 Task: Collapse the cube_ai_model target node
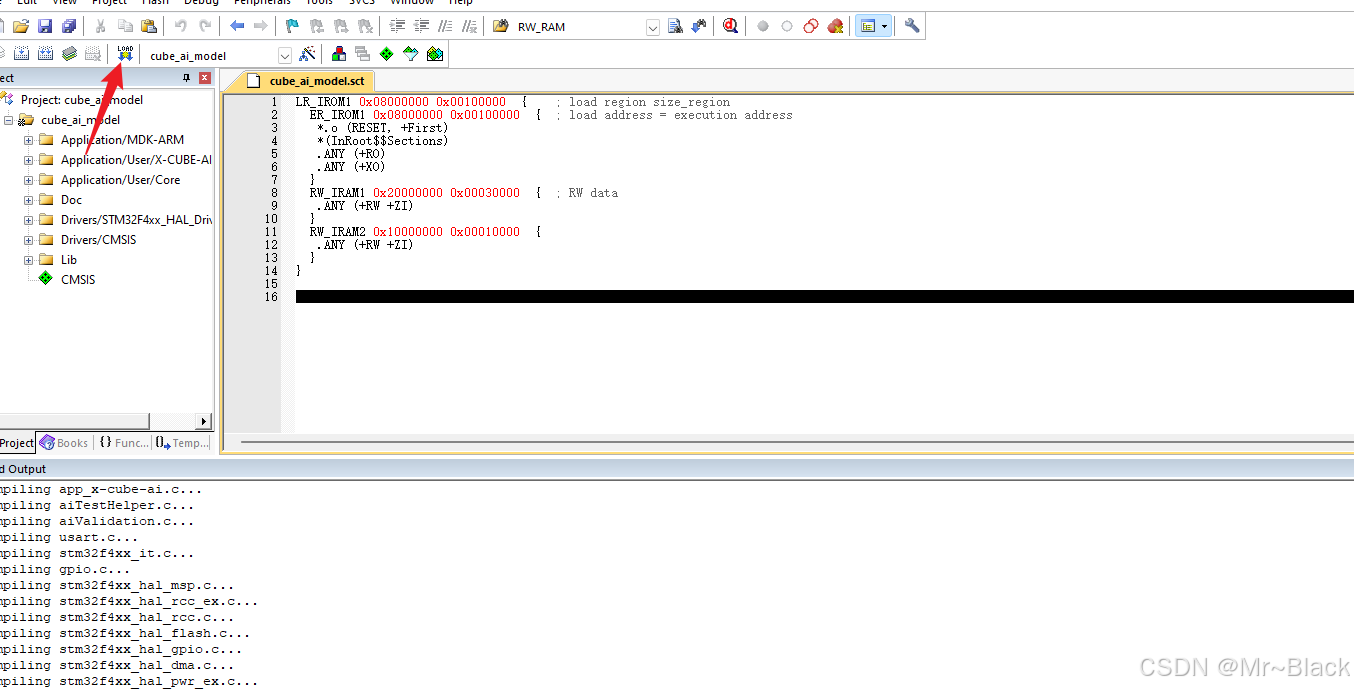pos(9,120)
